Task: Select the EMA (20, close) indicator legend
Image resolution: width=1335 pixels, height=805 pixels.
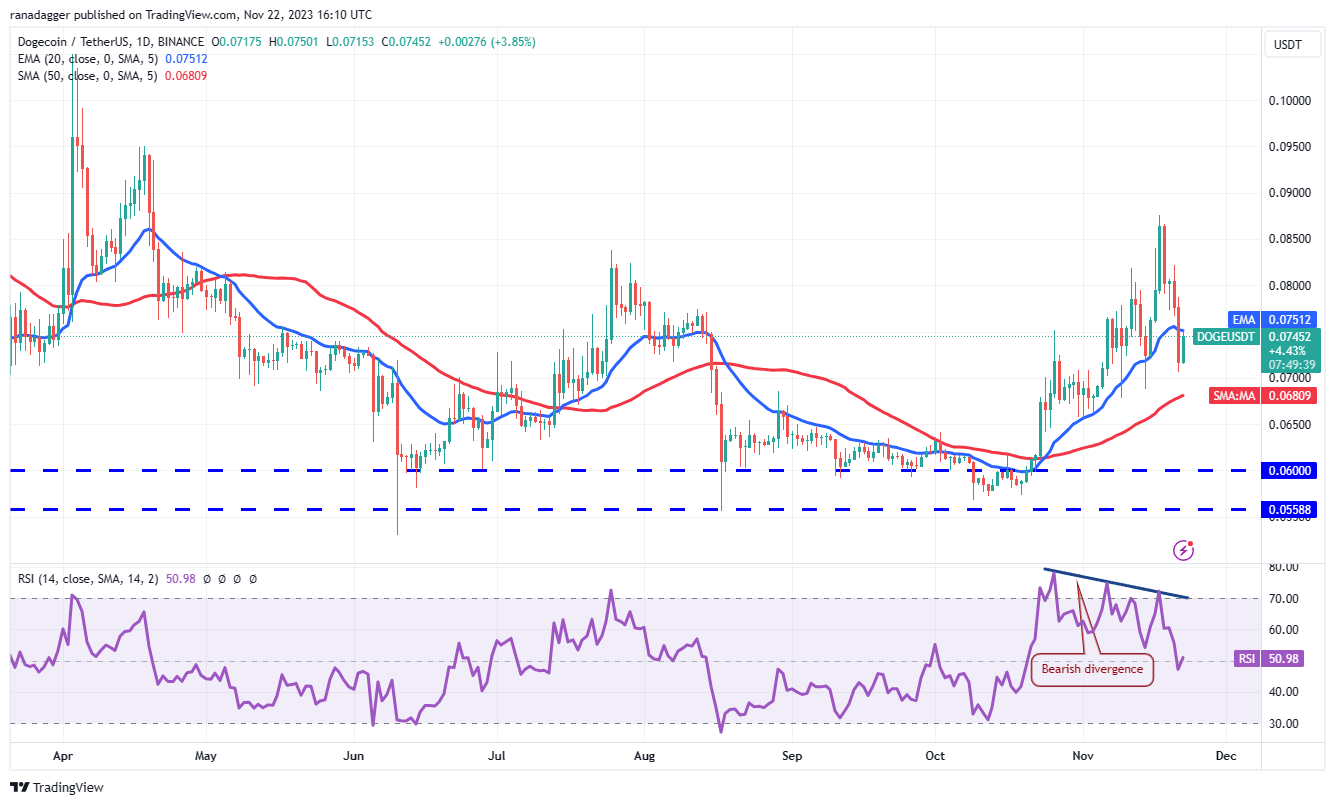Action: 100,58
